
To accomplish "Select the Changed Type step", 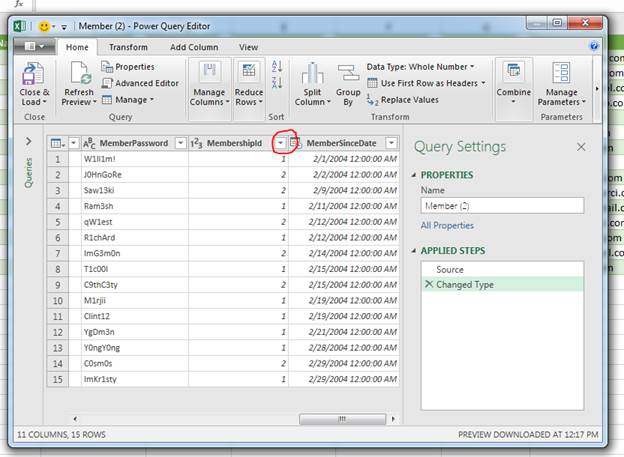I will point(502,285).
